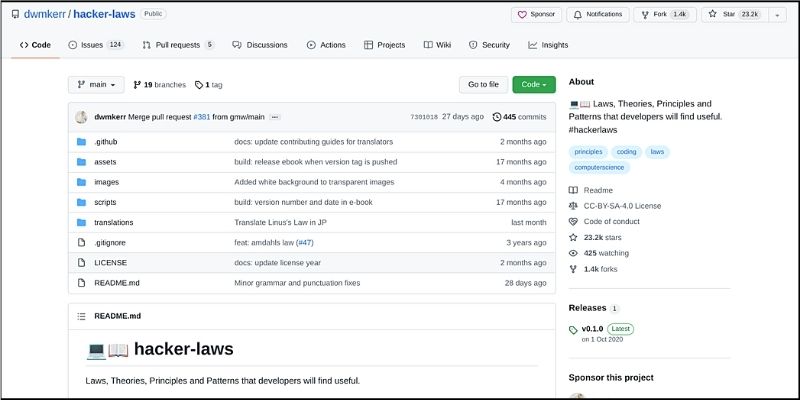
Task: Click the 'docs: update license year' commit
Action: coord(278,263)
